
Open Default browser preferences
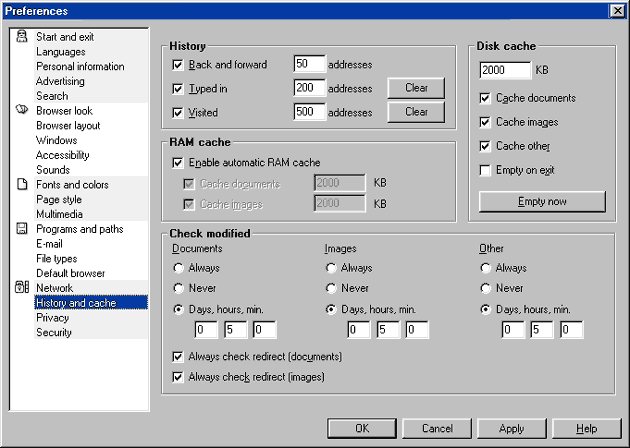click(x=70, y=273)
